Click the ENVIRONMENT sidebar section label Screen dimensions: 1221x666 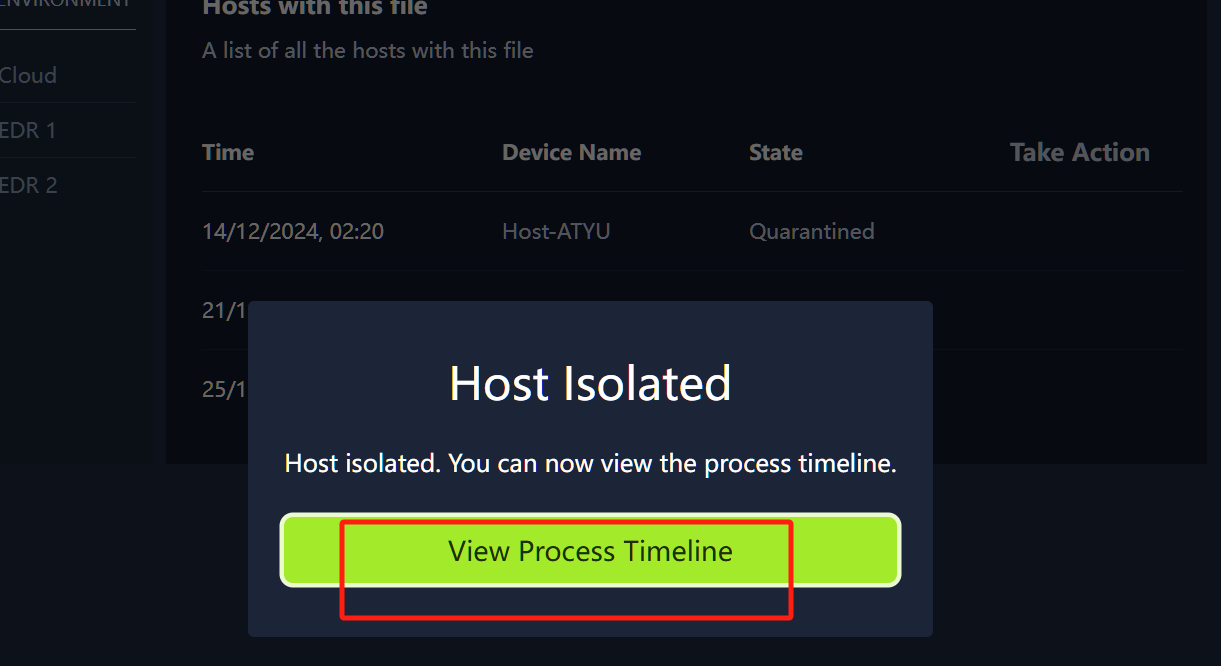(x=66, y=4)
